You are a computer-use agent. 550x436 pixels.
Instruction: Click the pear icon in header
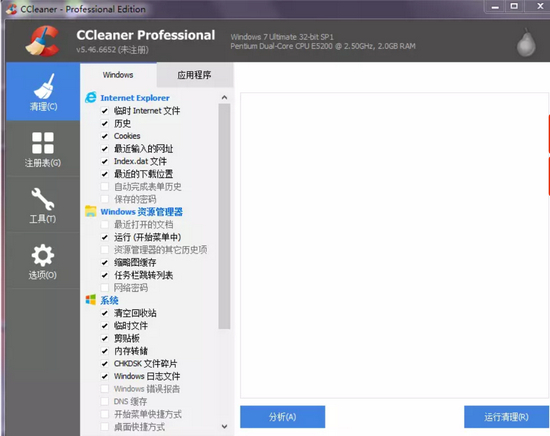(x=526, y=42)
